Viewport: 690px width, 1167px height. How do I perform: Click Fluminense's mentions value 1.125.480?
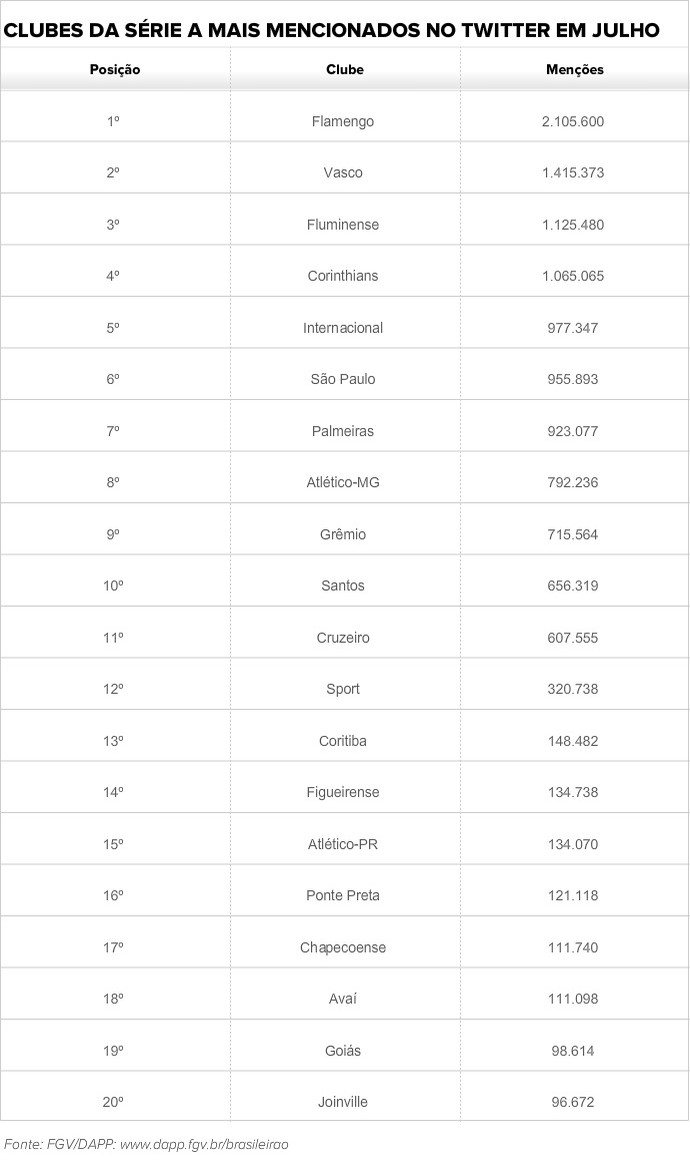(573, 224)
